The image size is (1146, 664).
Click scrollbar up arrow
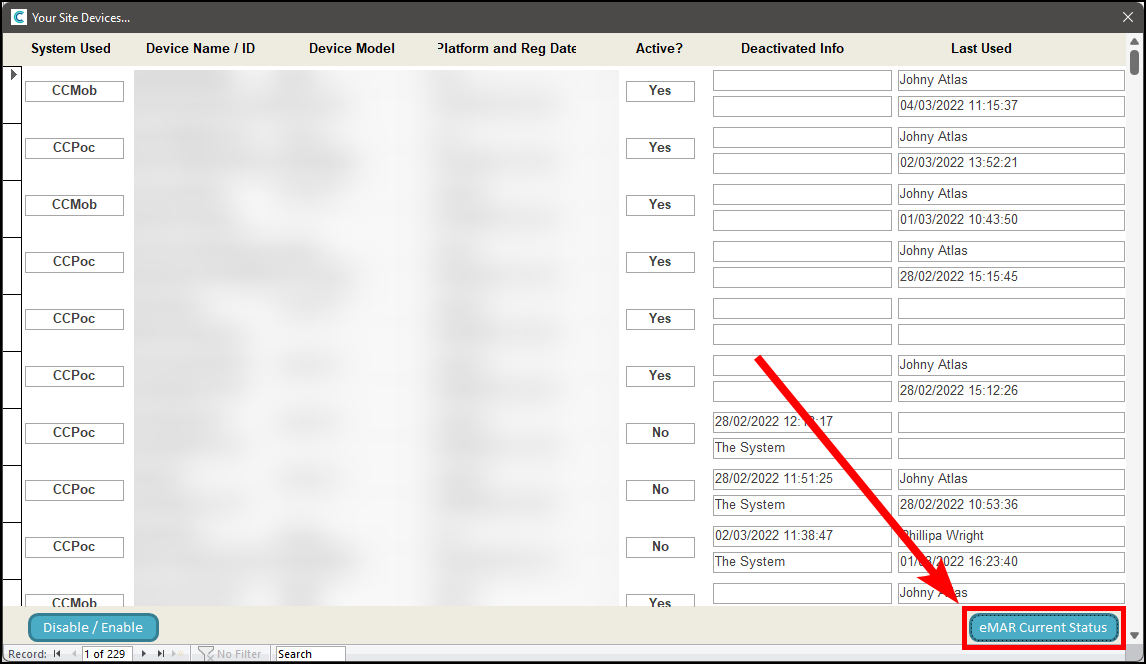1134,42
